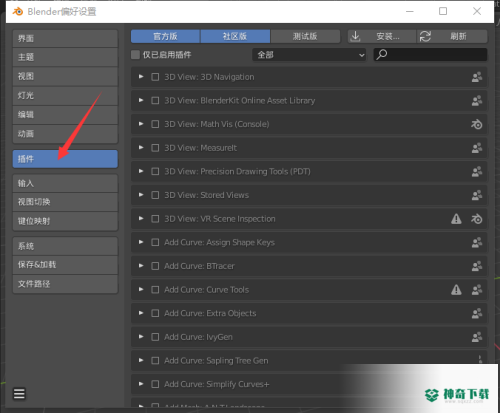Enable the BlenderKit Online Asset Library checkbox
This screenshot has height=413, width=500.
pos(155,101)
